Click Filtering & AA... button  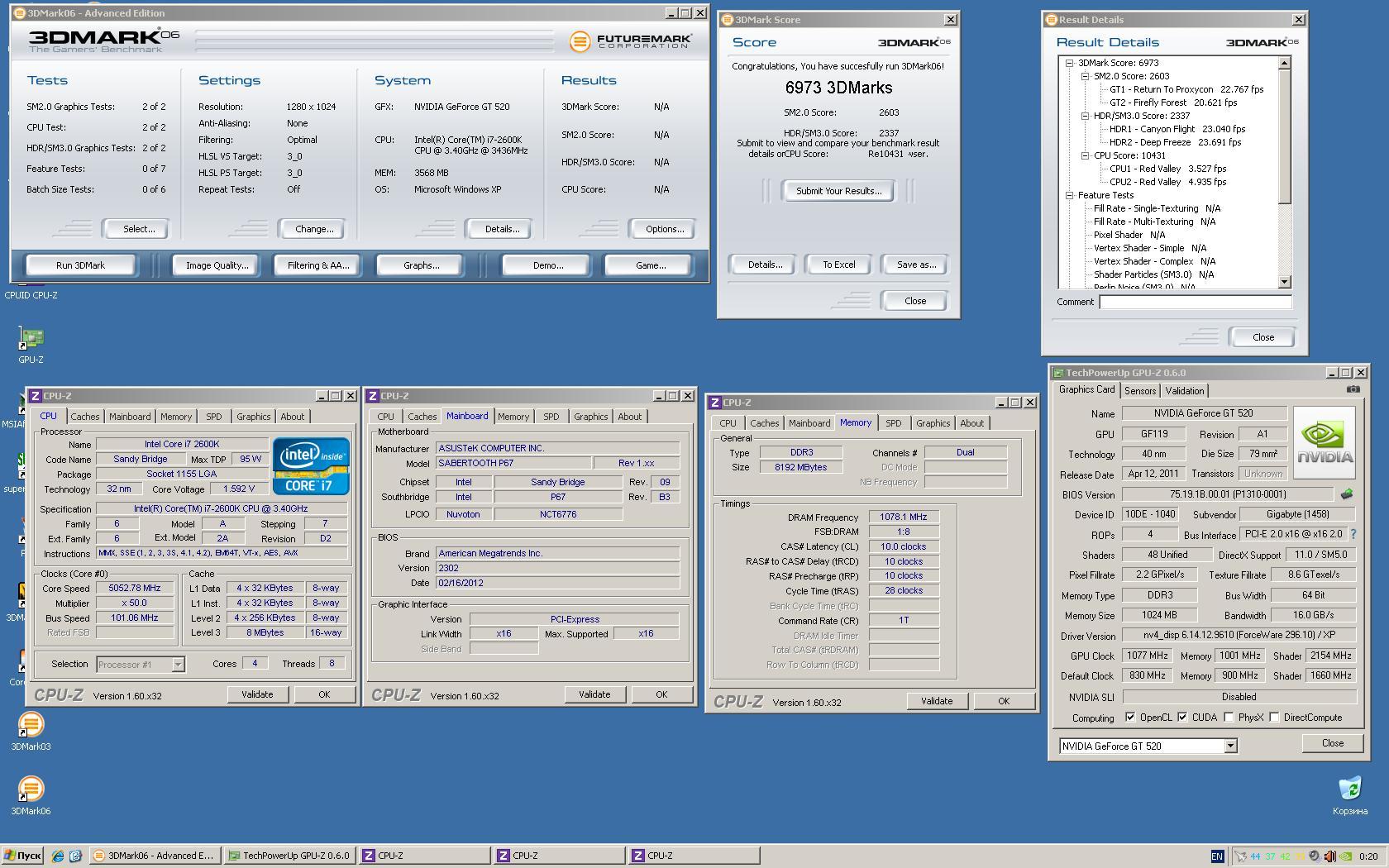tap(318, 265)
